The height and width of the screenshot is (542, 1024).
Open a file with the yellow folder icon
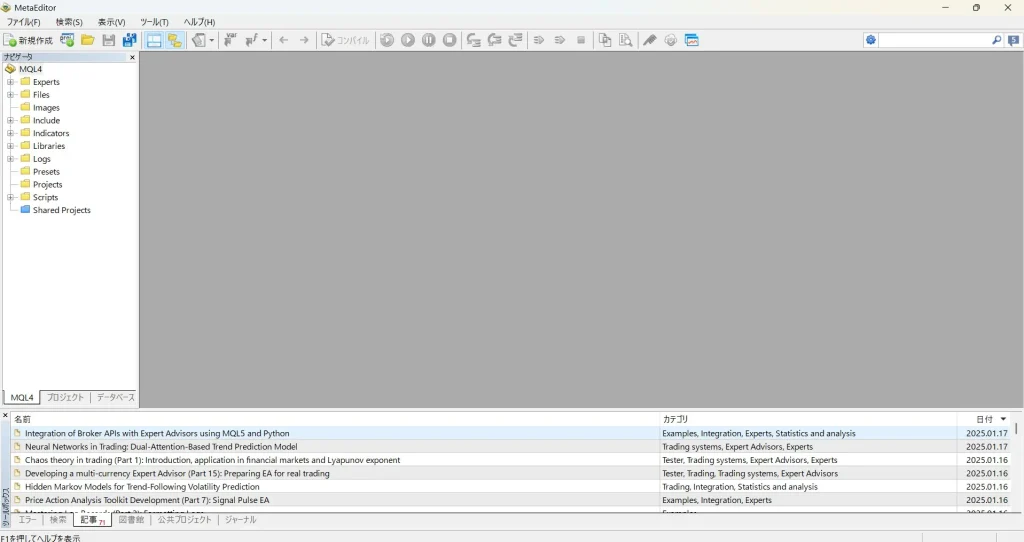pyautogui.click(x=88, y=40)
